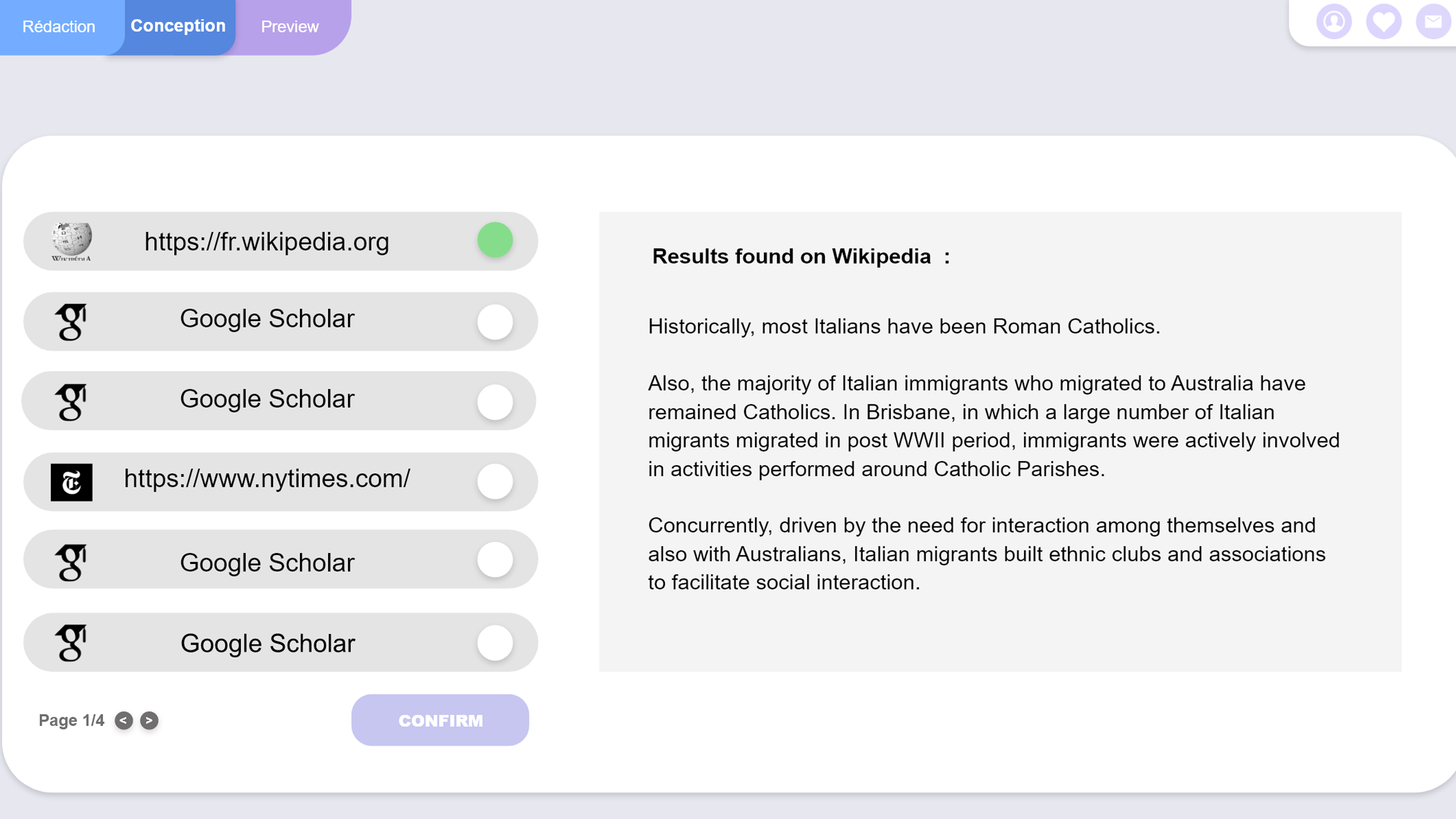Click the paragraph mentioning Brisbane and Catholic Parishes

pos(994,426)
